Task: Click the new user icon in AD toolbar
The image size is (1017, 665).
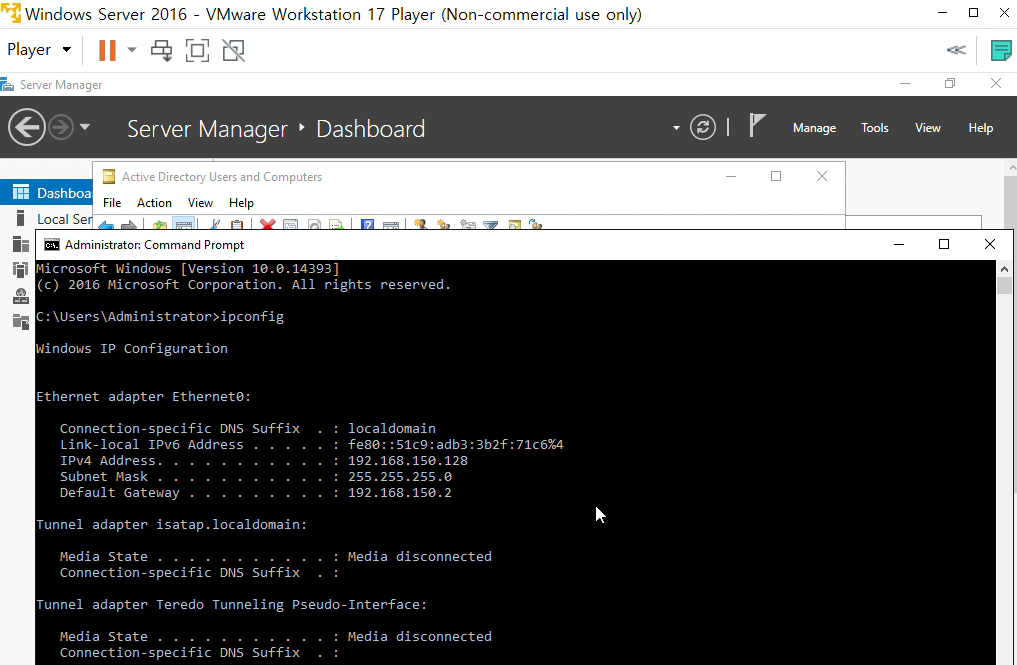Action: (420, 224)
